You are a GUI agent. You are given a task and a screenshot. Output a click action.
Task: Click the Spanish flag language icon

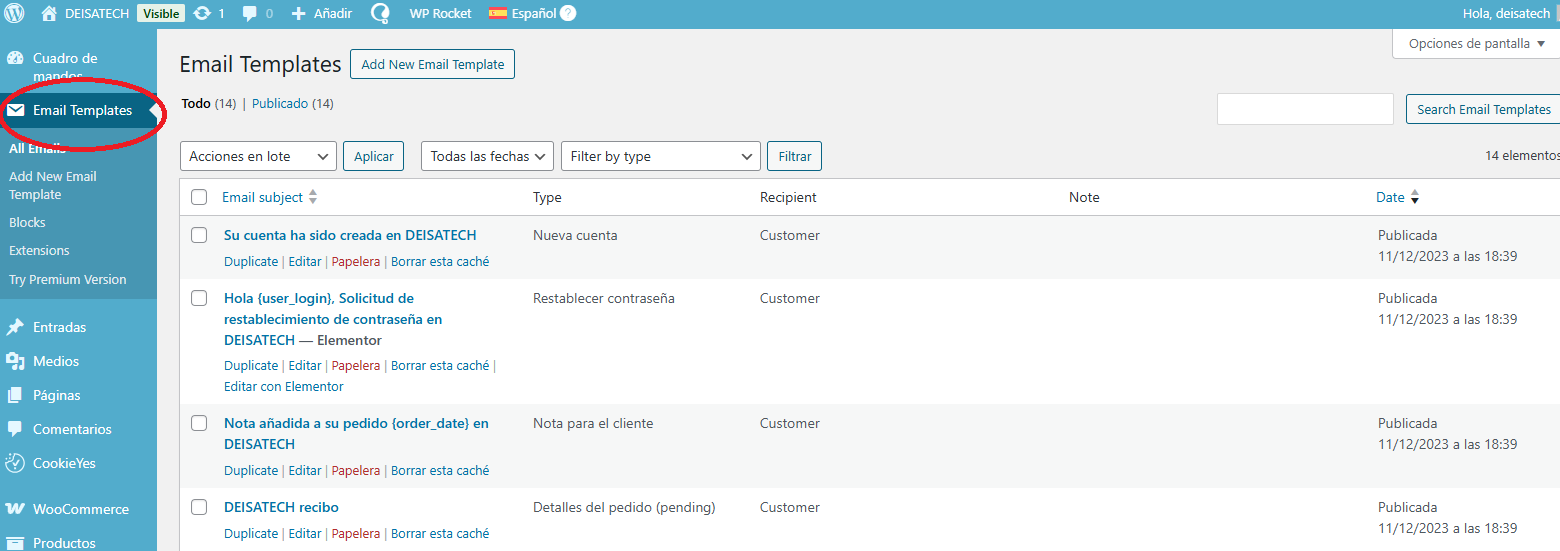497,14
